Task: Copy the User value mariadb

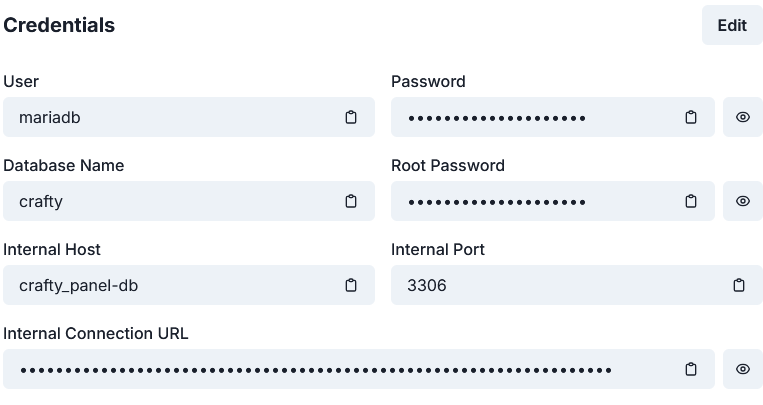Action: (351, 117)
